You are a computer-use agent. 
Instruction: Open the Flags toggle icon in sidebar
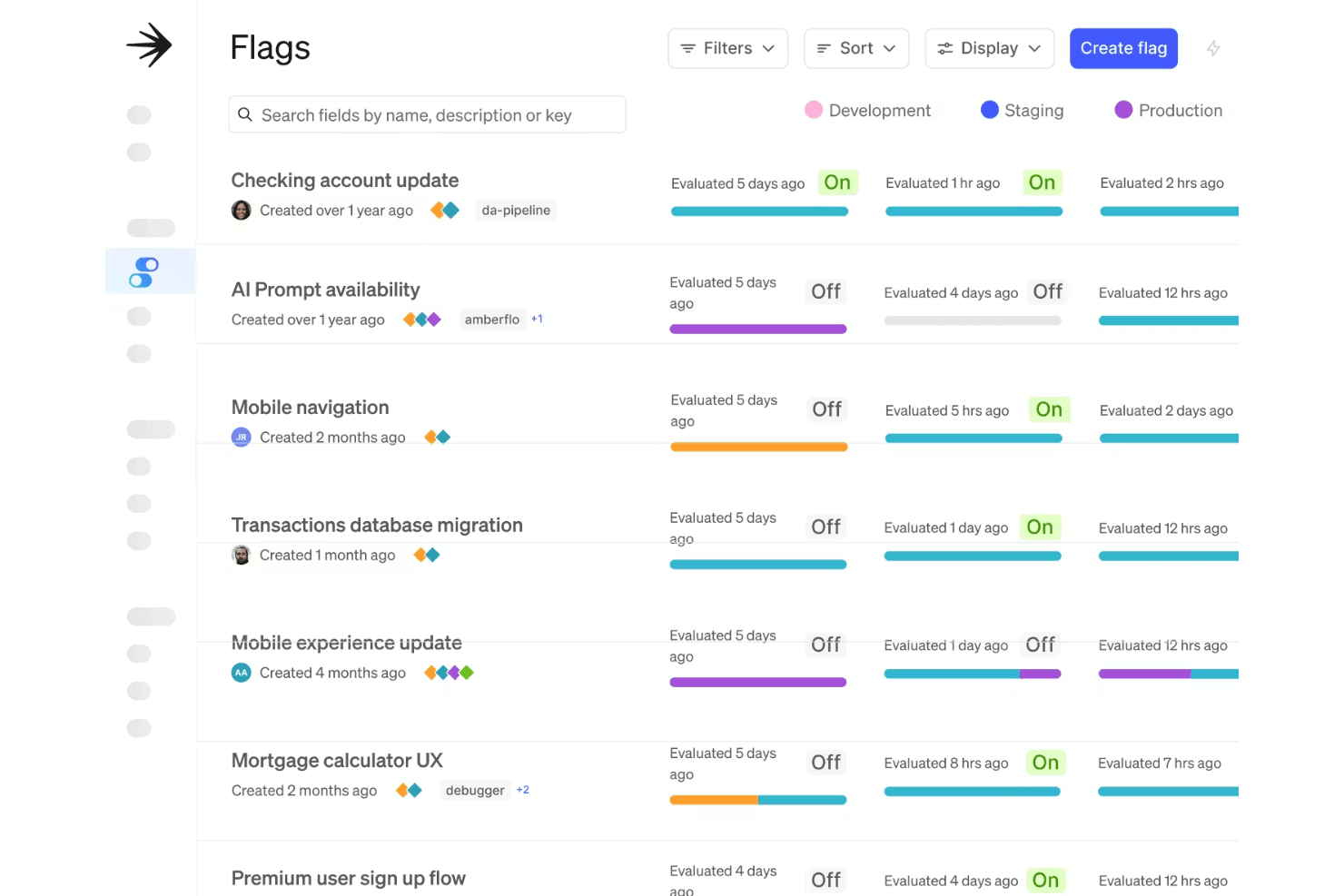click(x=143, y=271)
